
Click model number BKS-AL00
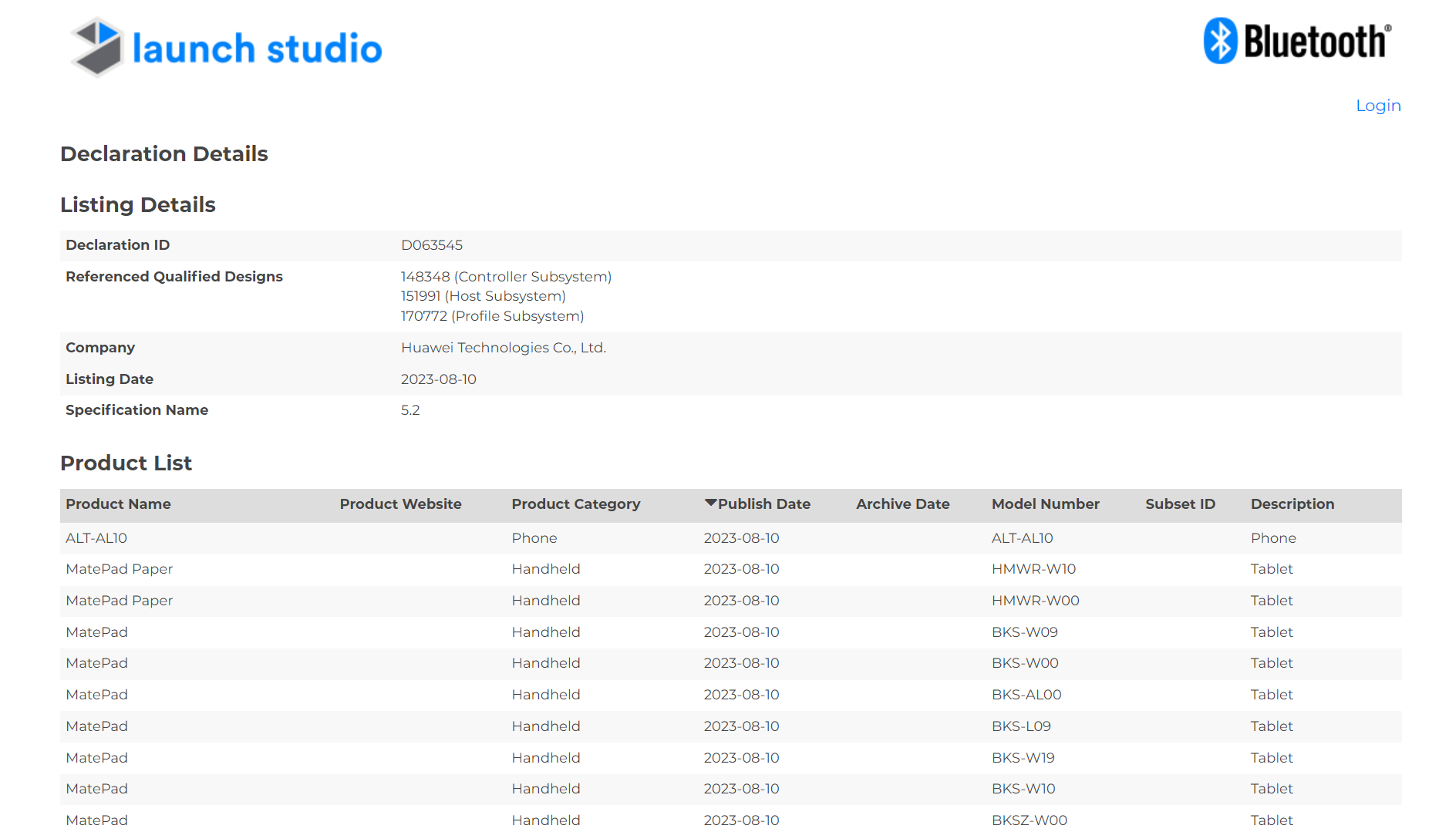pos(1026,695)
